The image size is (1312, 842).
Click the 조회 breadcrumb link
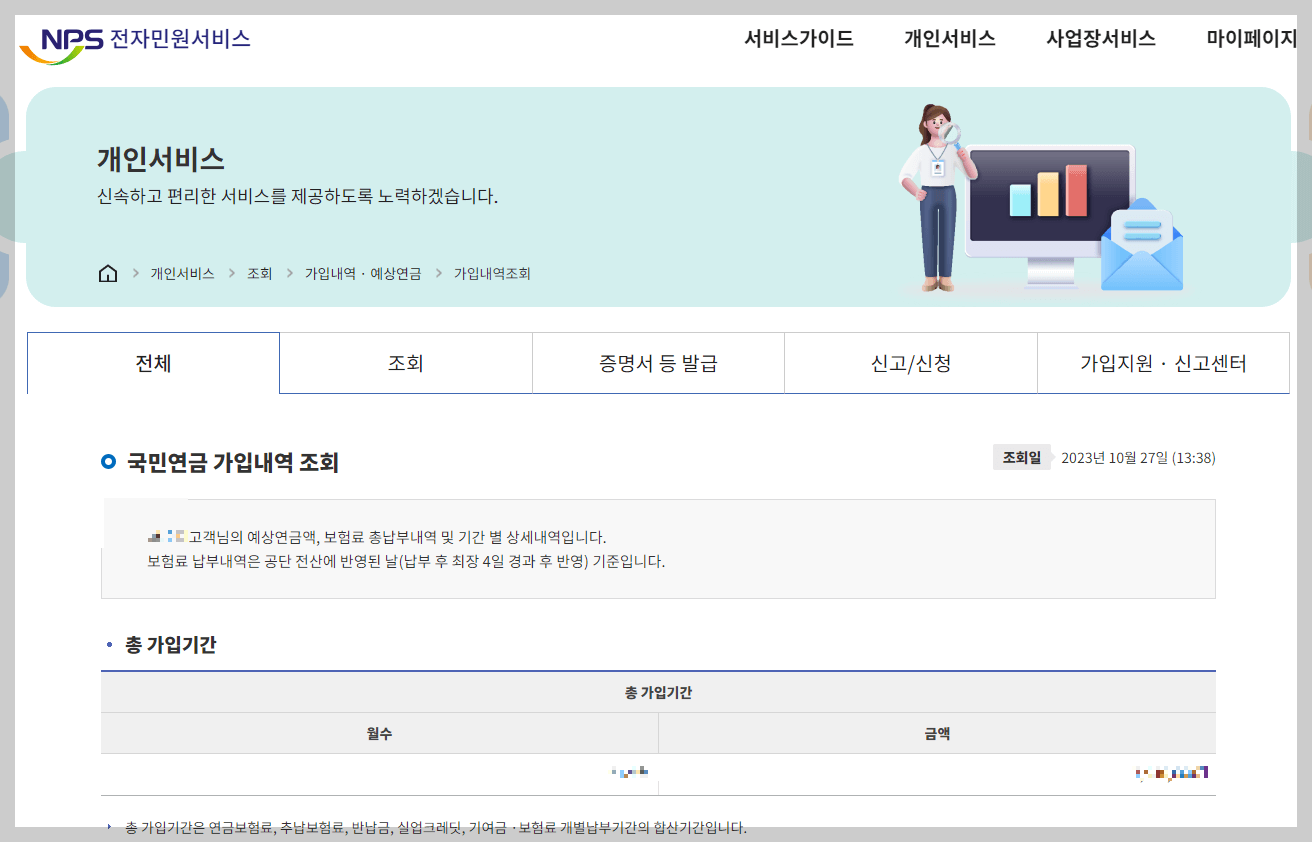pyautogui.click(x=259, y=272)
